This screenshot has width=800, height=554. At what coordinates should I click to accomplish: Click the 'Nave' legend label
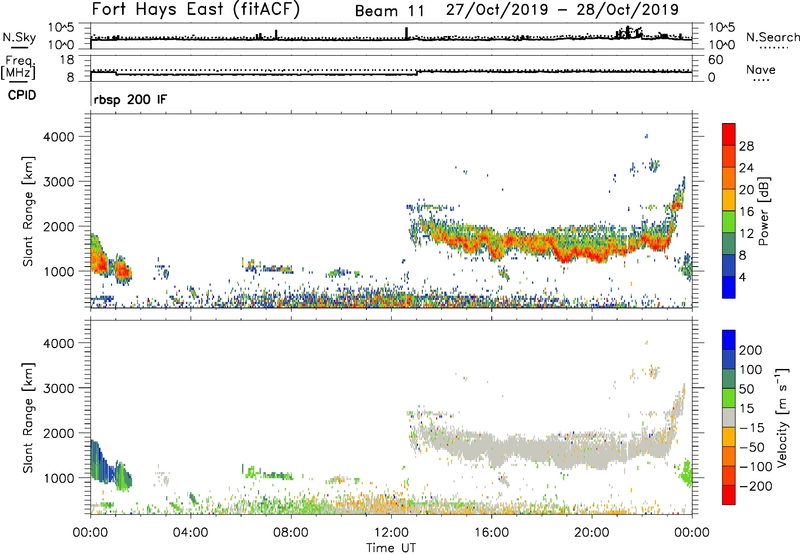[761, 70]
